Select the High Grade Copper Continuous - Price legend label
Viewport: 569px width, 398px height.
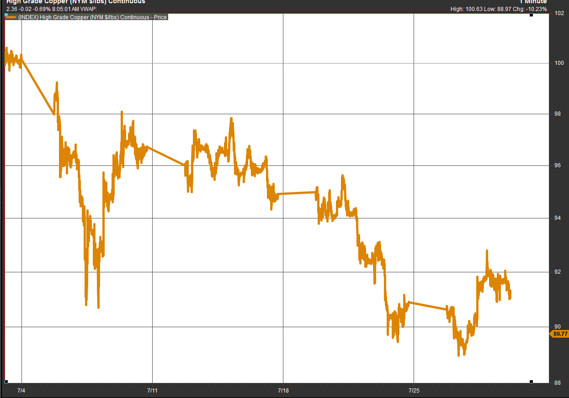(92, 17)
